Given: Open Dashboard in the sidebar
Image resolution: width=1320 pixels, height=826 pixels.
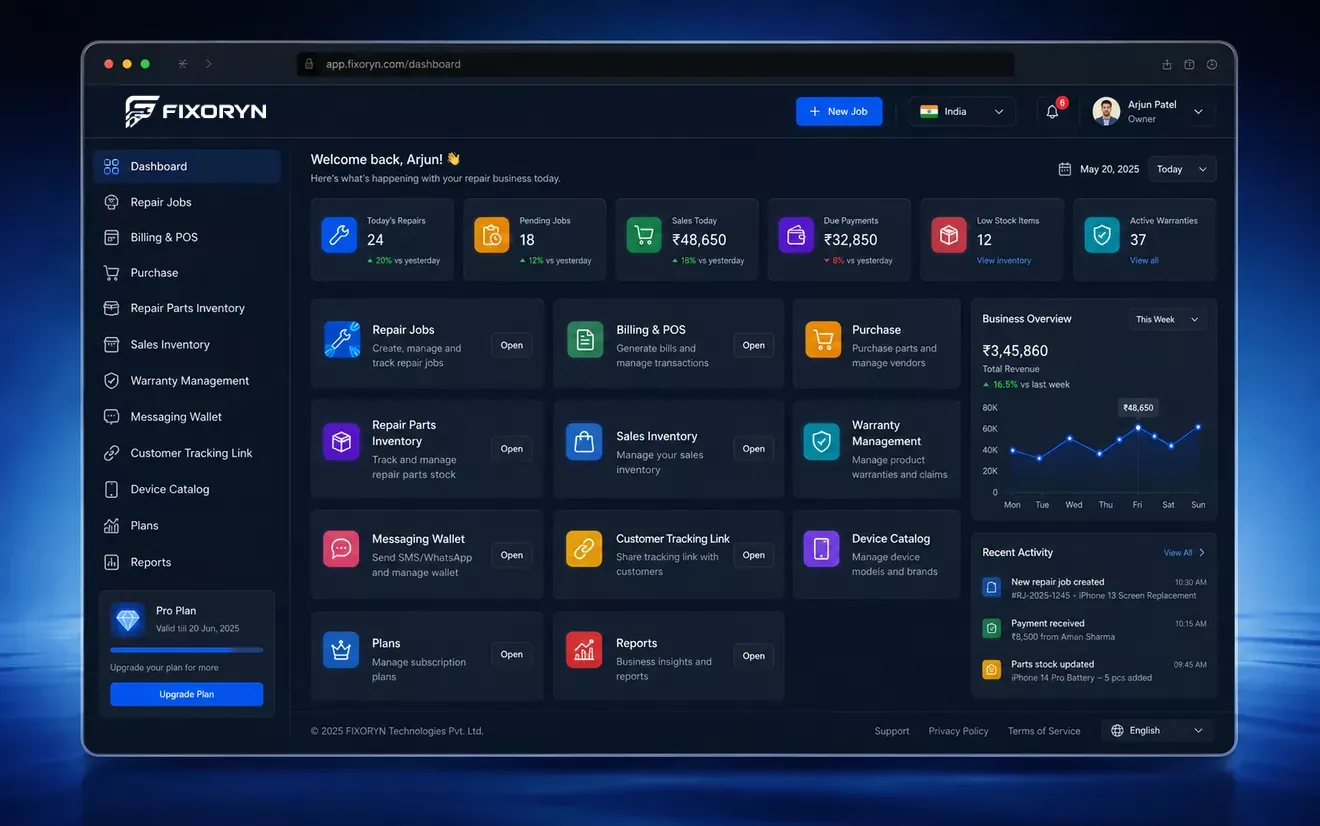Looking at the screenshot, I should (x=187, y=166).
